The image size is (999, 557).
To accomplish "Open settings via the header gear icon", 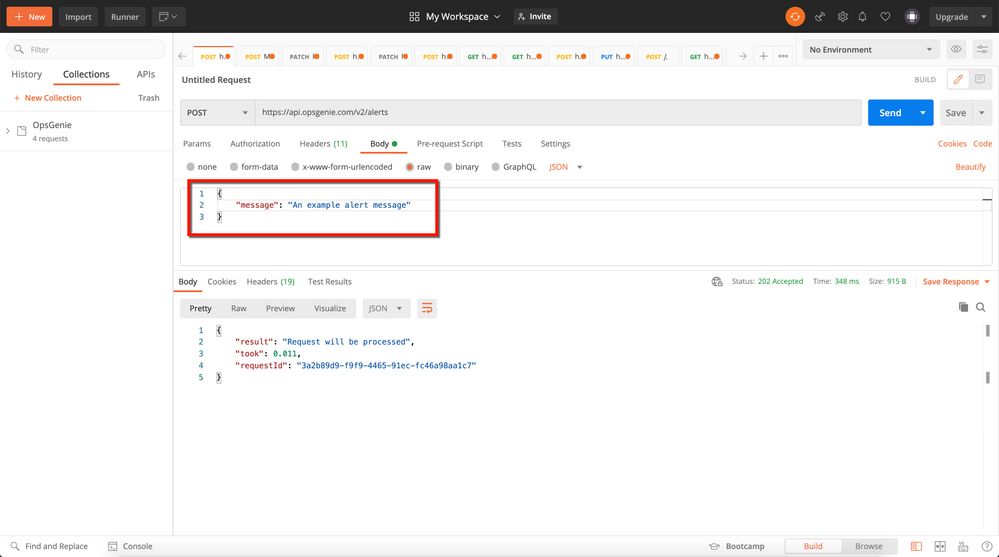I will (x=842, y=17).
